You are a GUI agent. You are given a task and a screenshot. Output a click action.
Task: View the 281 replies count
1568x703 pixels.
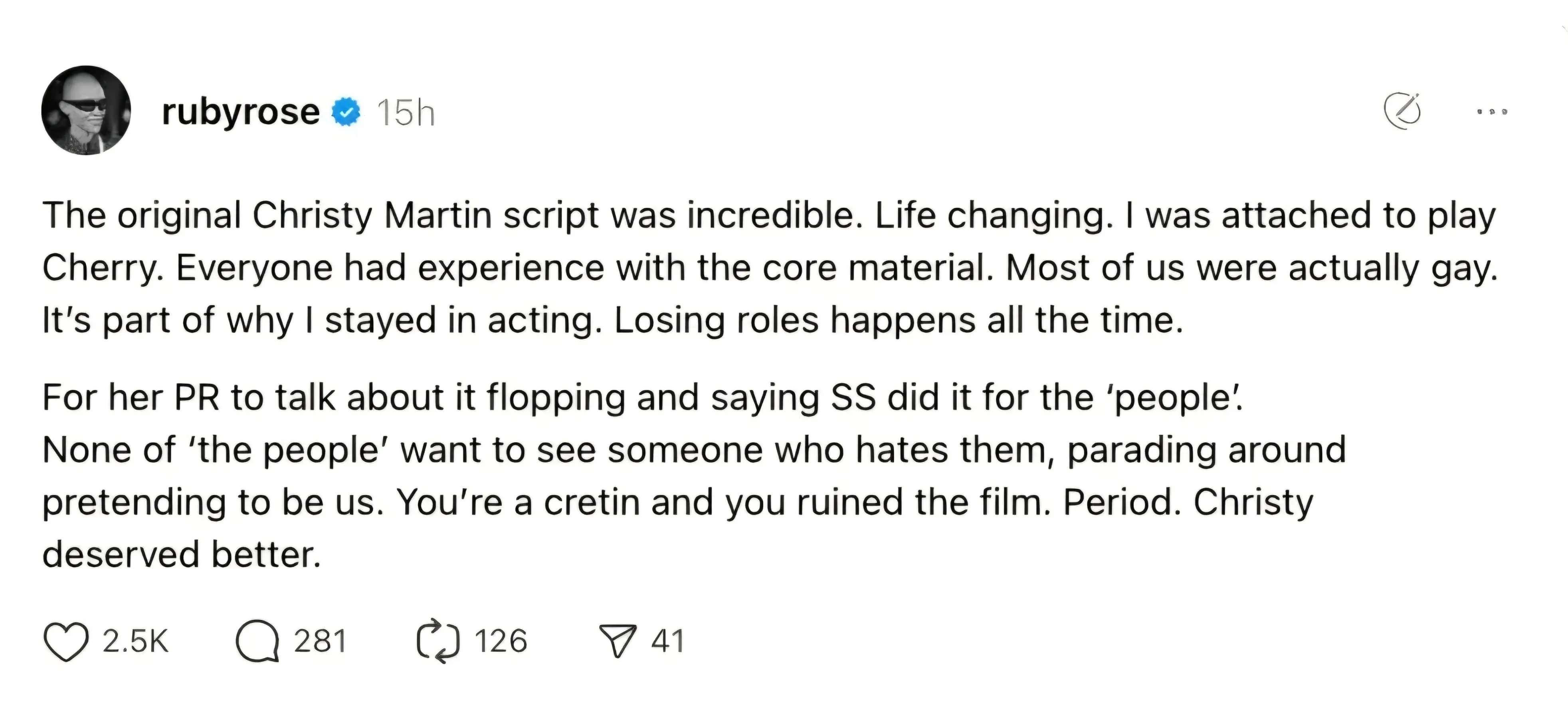coord(320,641)
